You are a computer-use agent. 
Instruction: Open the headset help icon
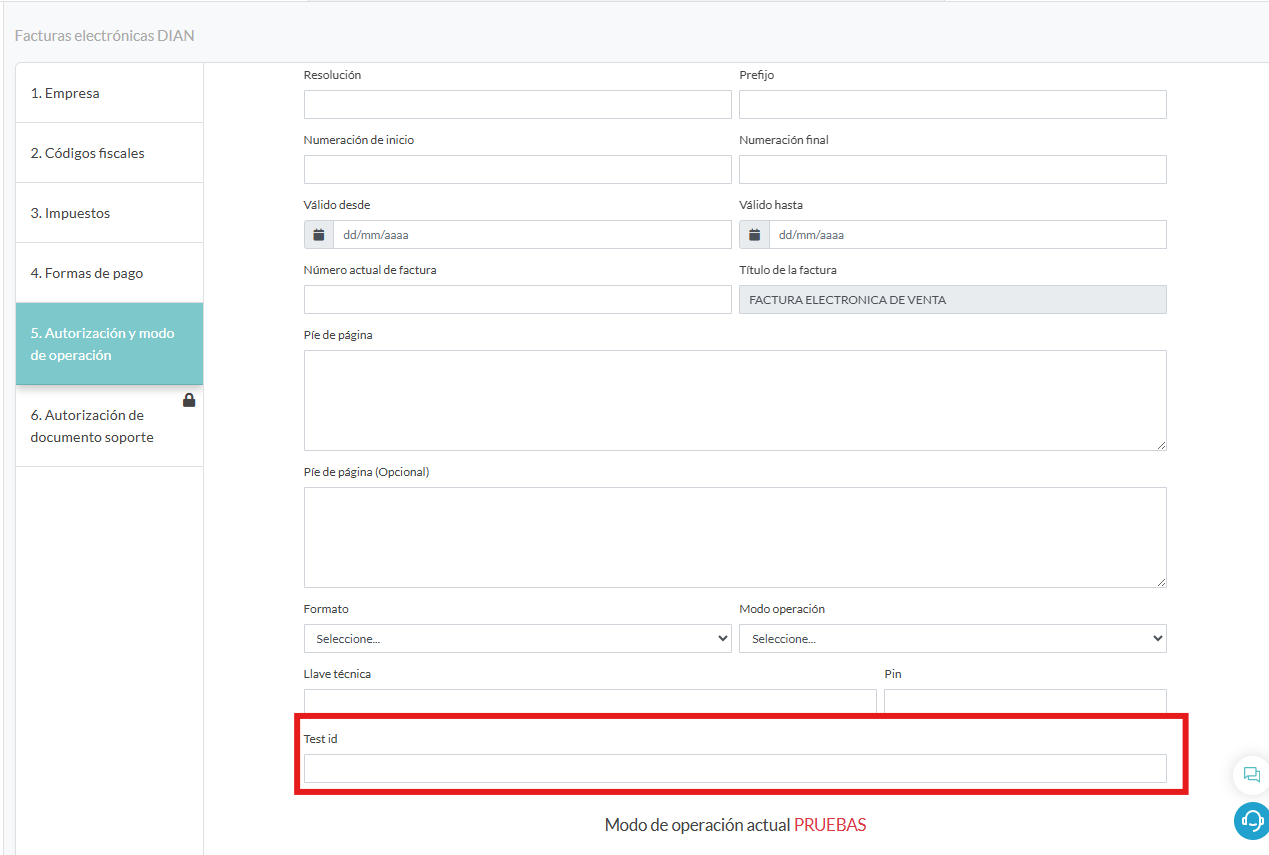tap(1252, 821)
